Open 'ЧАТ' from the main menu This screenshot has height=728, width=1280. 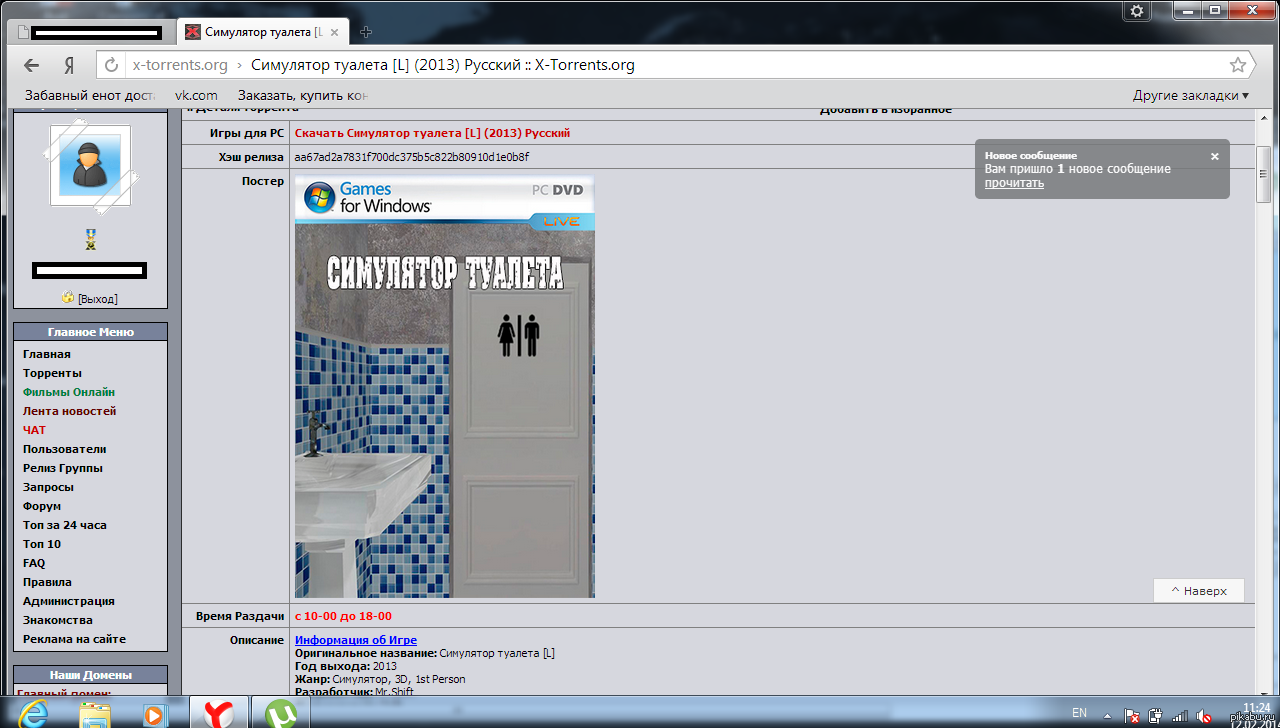click(34, 430)
